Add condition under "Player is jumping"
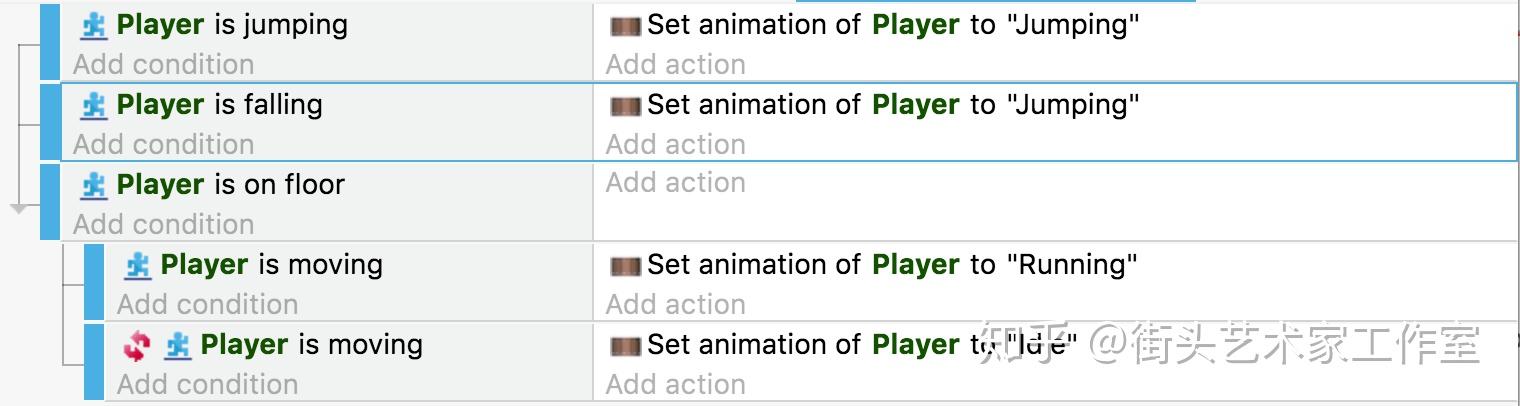This screenshot has height=406, width=1520. [x=163, y=64]
